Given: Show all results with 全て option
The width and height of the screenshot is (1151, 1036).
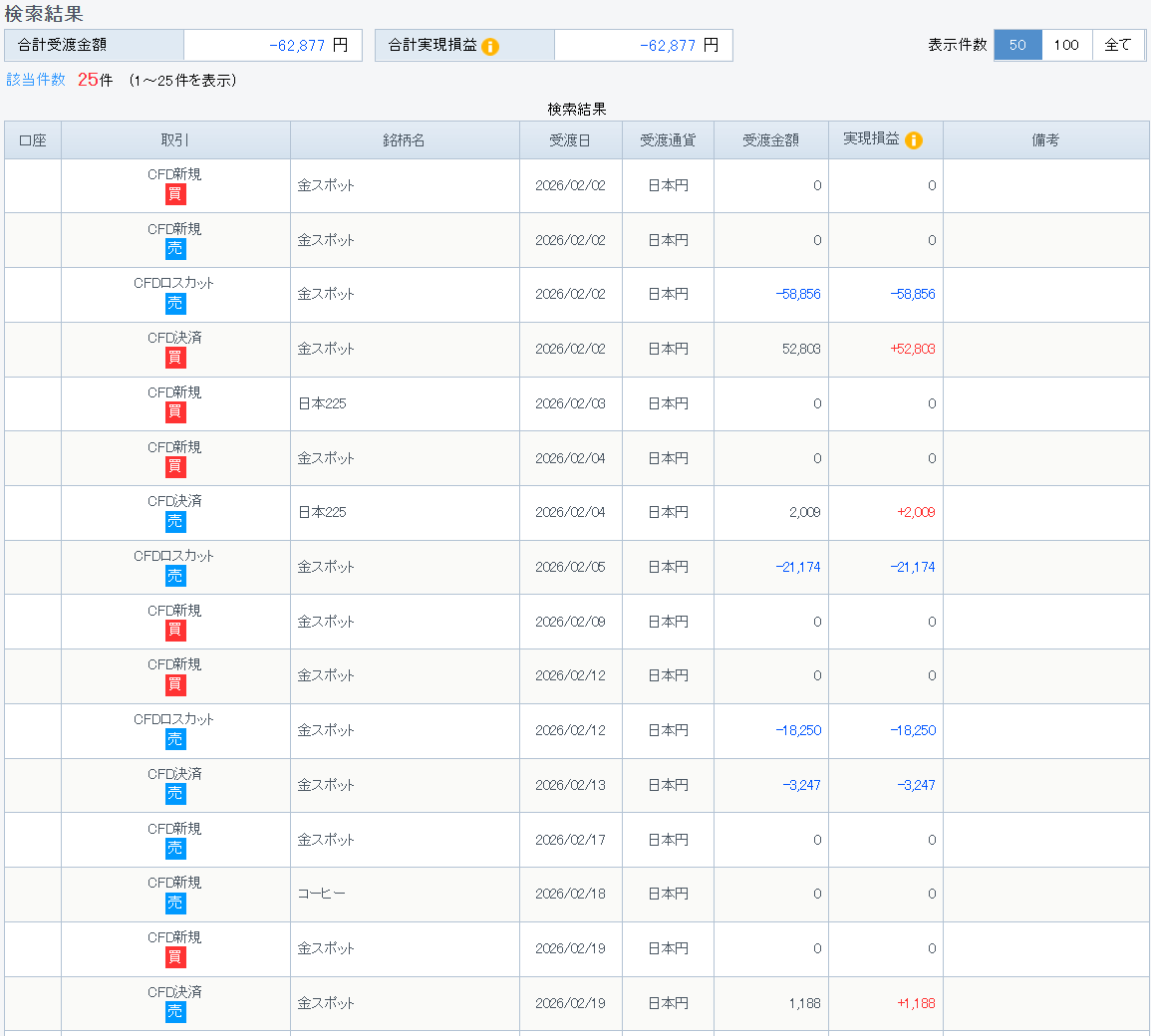Looking at the screenshot, I should [x=1118, y=45].
